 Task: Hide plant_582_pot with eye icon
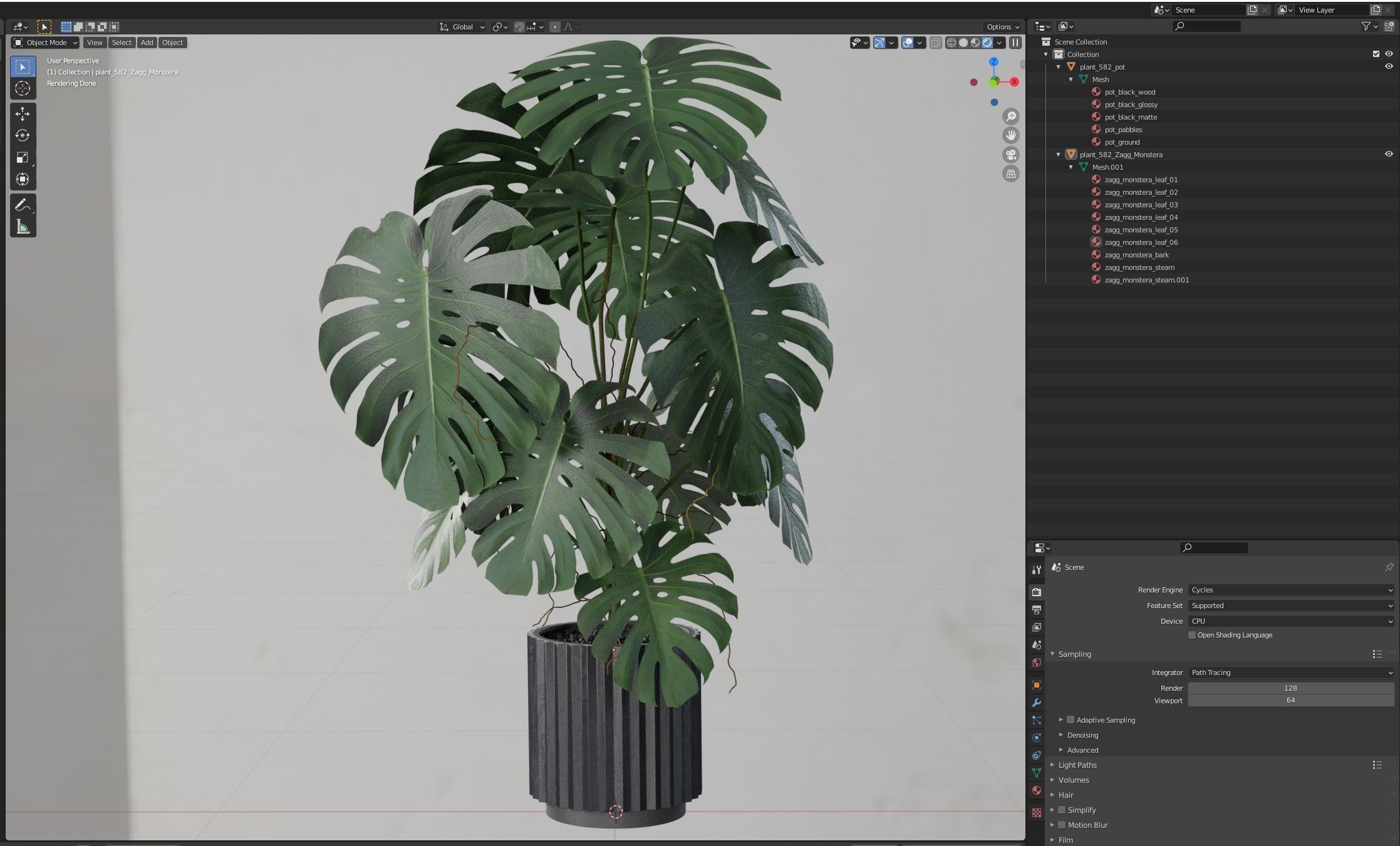click(1388, 66)
